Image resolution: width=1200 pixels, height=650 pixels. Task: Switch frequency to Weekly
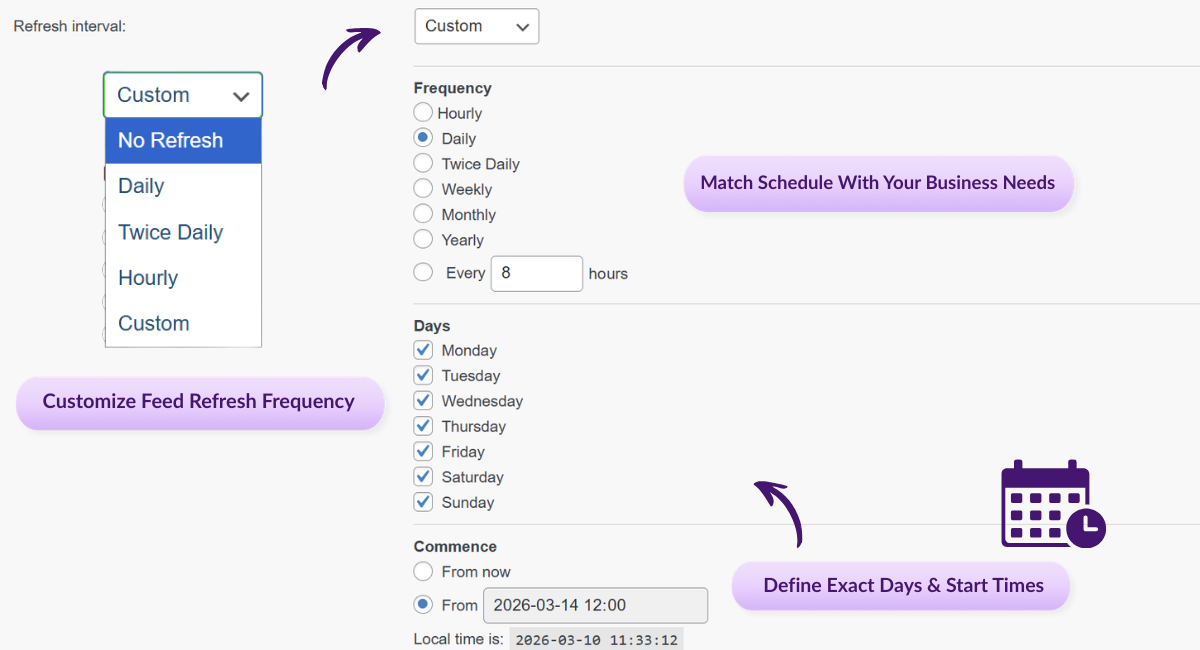click(x=423, y=188)
